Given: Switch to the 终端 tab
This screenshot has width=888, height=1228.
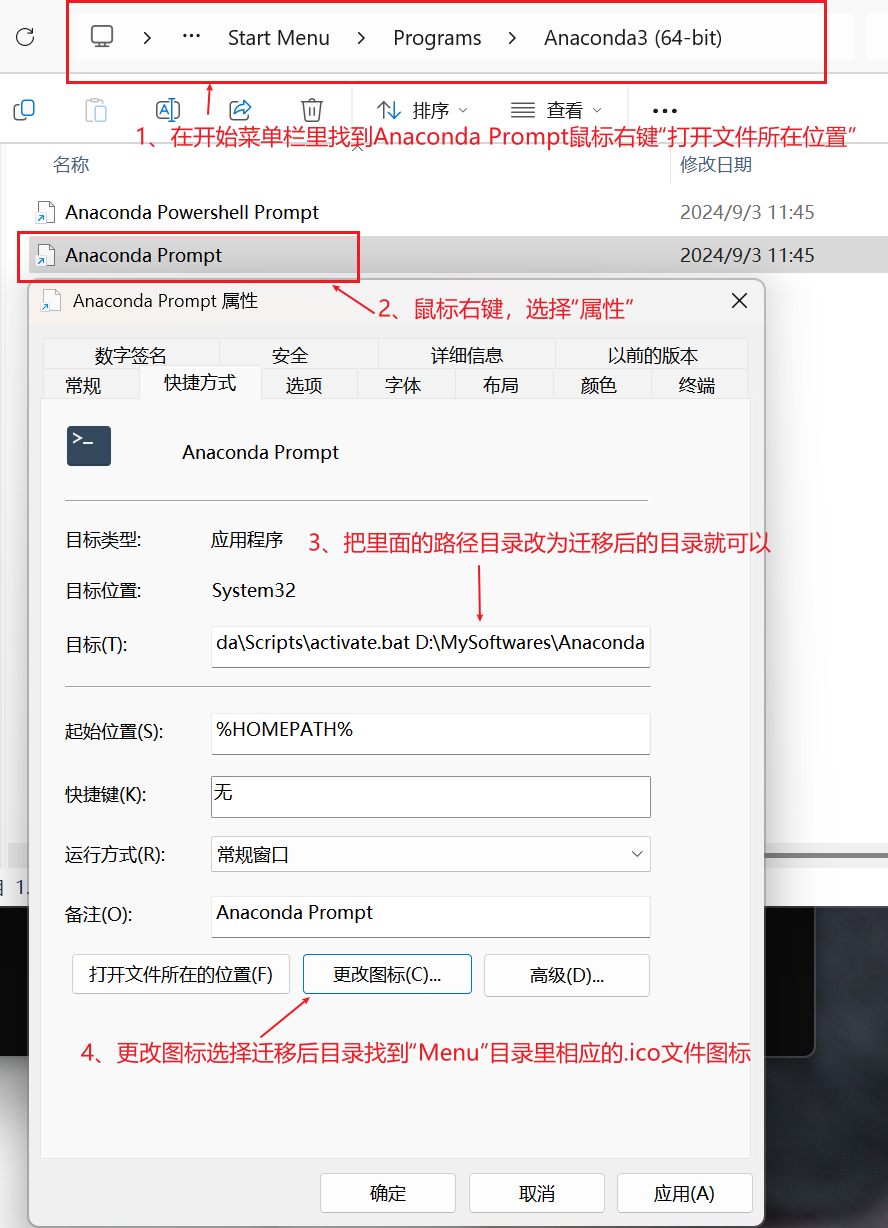Looking at the screenshot, I should click(696, 385).
